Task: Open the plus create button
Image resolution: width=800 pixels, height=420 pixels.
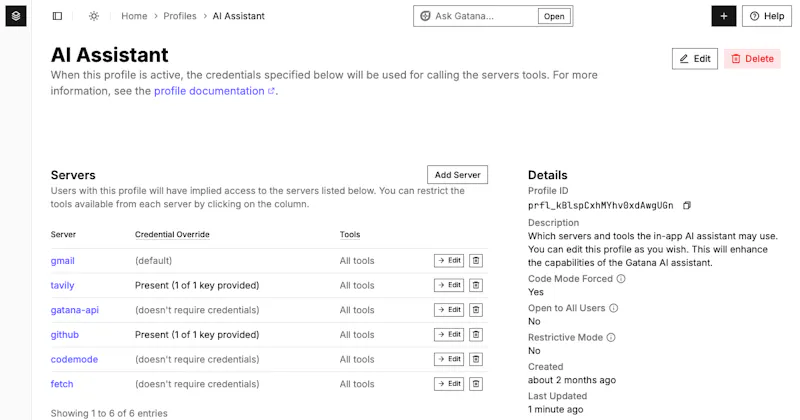Action: 723,16
